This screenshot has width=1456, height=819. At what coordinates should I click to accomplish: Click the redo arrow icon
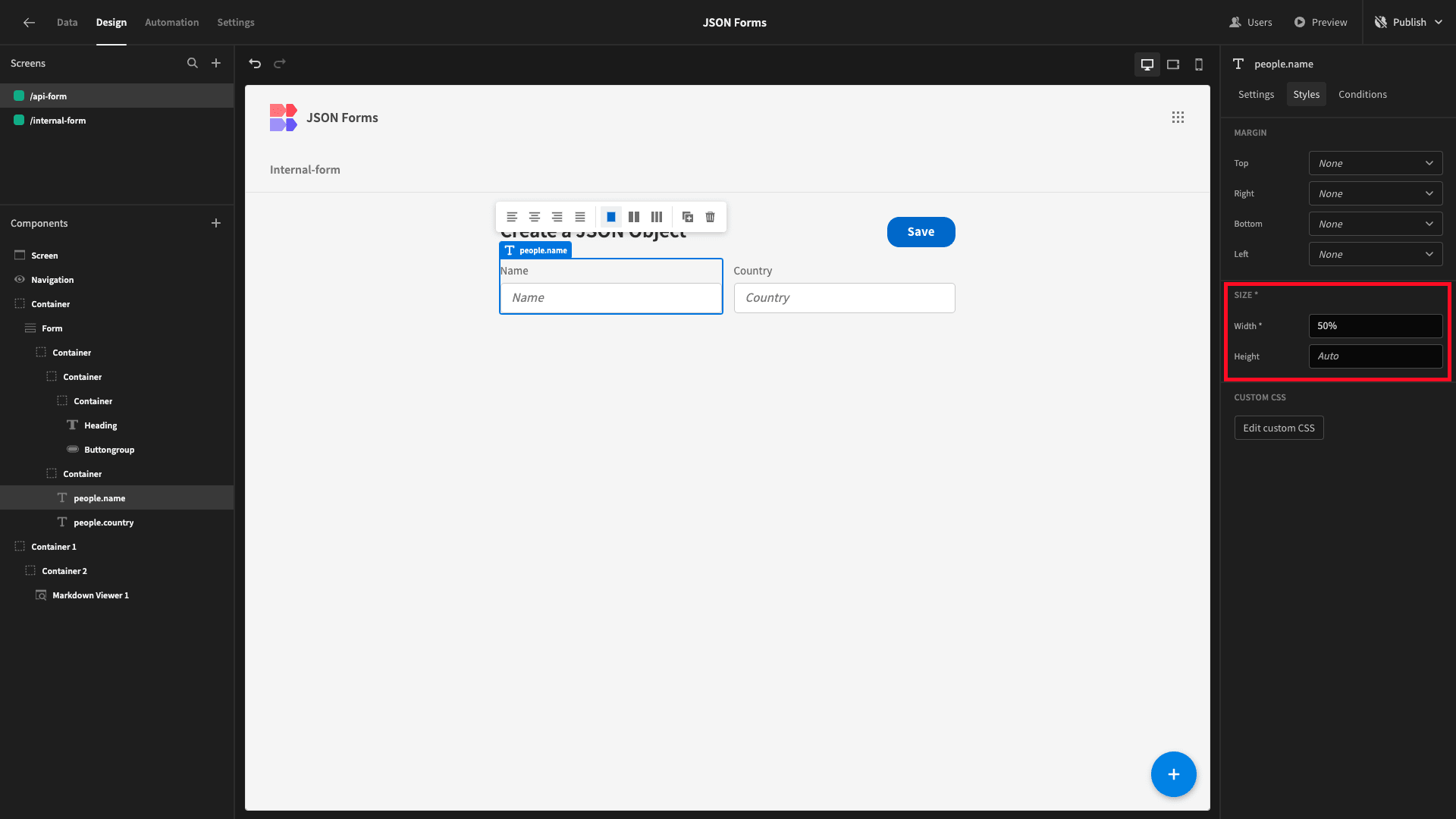[280, 63]
